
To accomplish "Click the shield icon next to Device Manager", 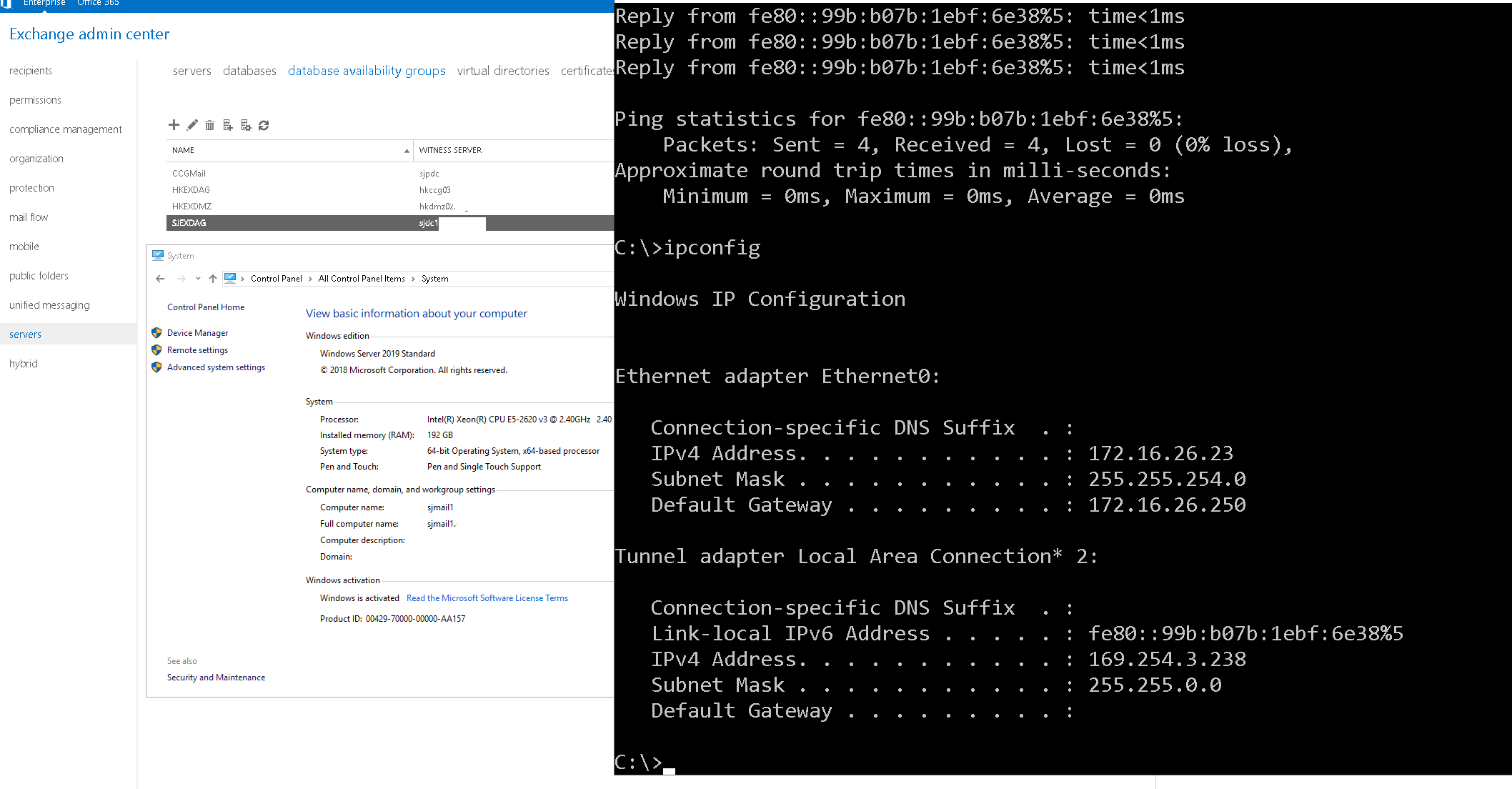I will [x=156, y=333].
